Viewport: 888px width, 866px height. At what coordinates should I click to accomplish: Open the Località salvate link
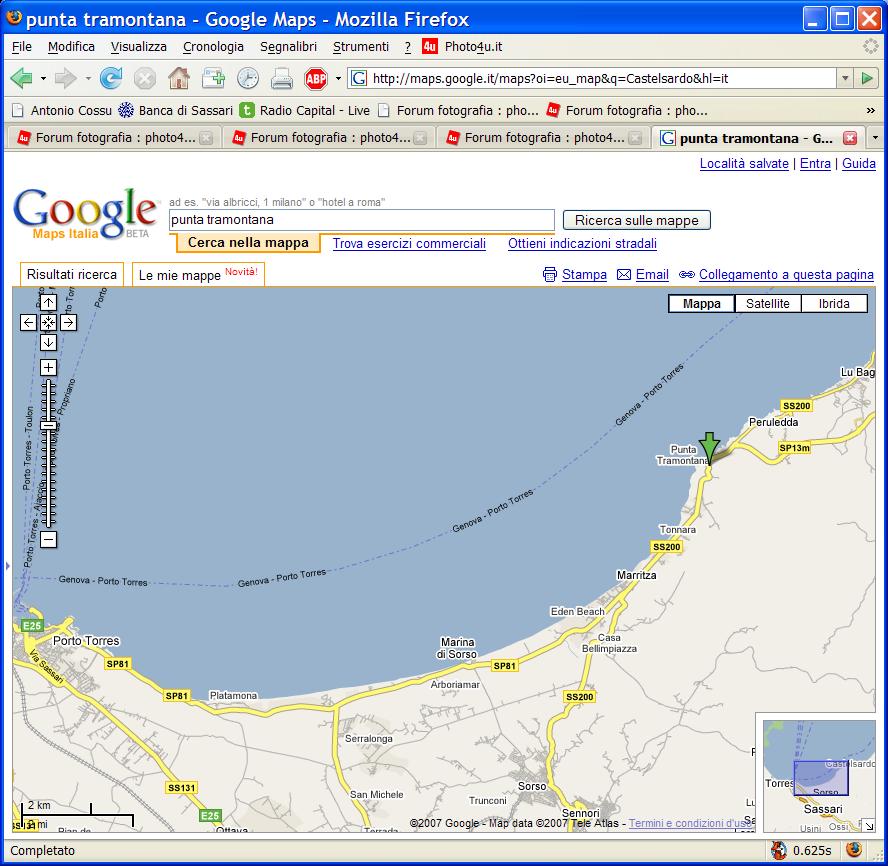point(744,164)
